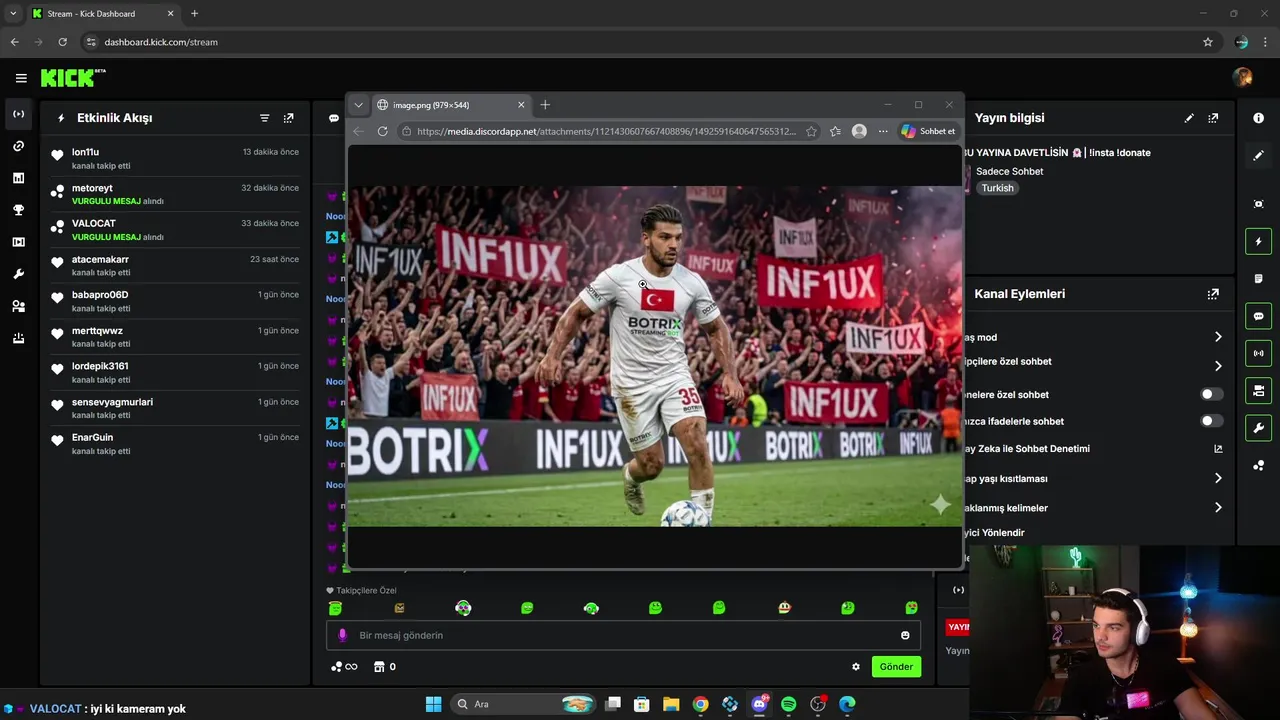Open the wrench settings icon in left sidebar
Image resolution: width=1280 pixels, height=720 pixels.
point(18,274)
